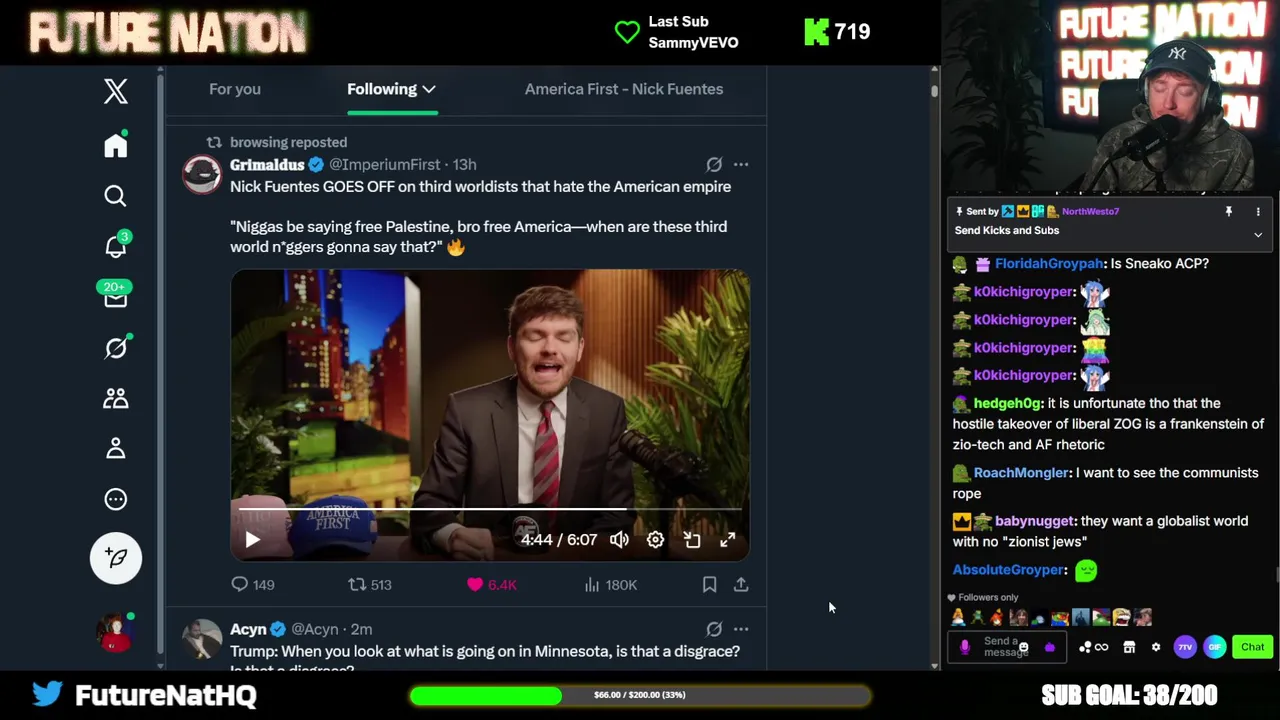Open the hedgeh0g chat username
This screenshot has height=720, width=1280.
pyautogui.click(x=1007, y=403)
